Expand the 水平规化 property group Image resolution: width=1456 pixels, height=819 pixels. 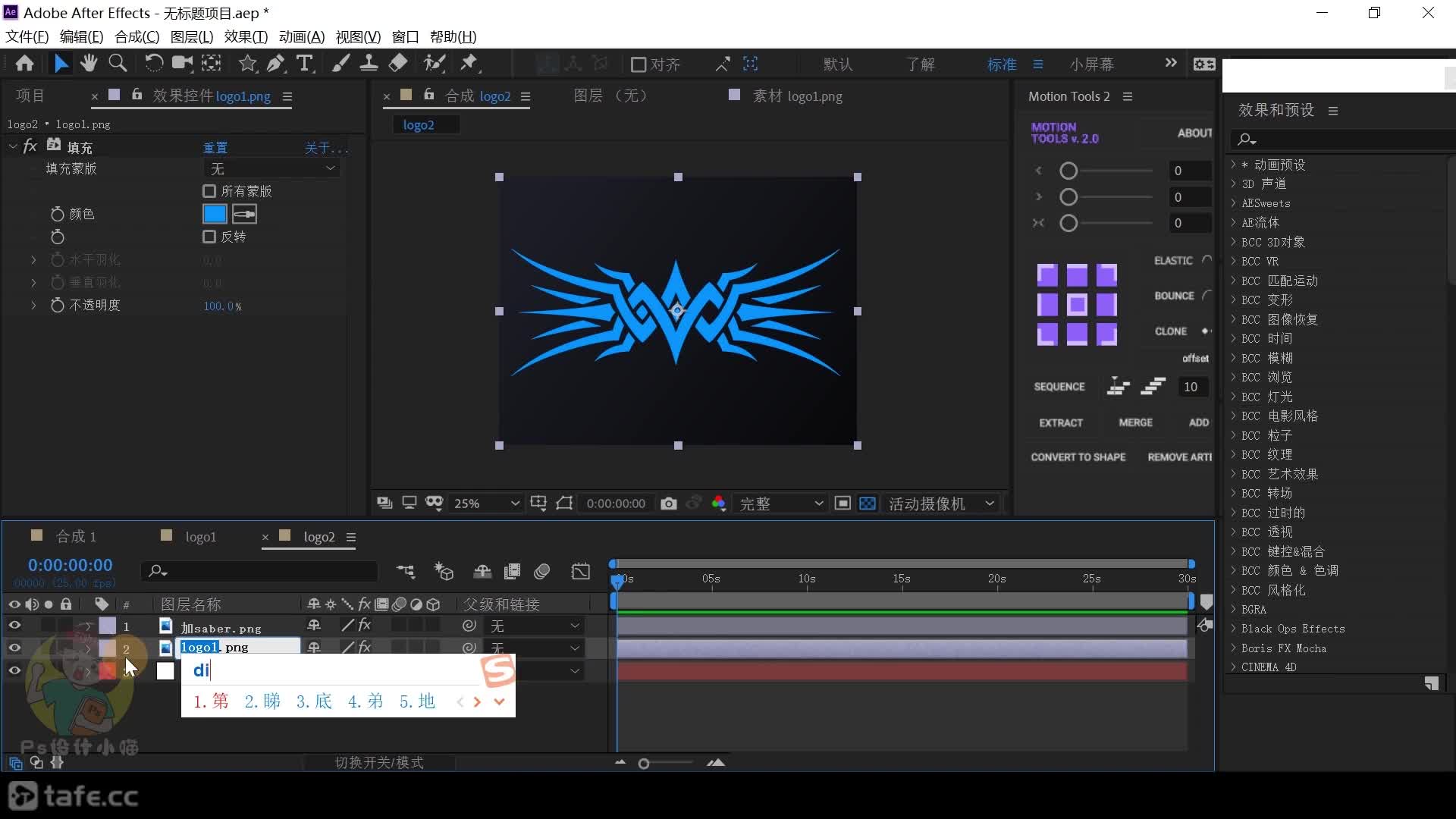33,259
